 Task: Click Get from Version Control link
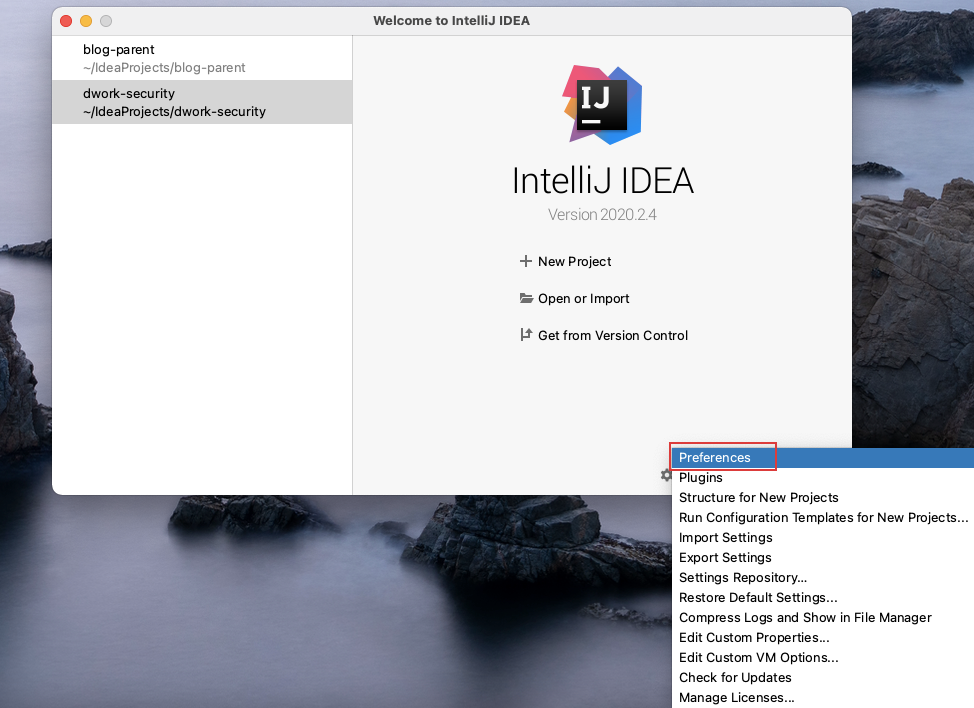612,335
